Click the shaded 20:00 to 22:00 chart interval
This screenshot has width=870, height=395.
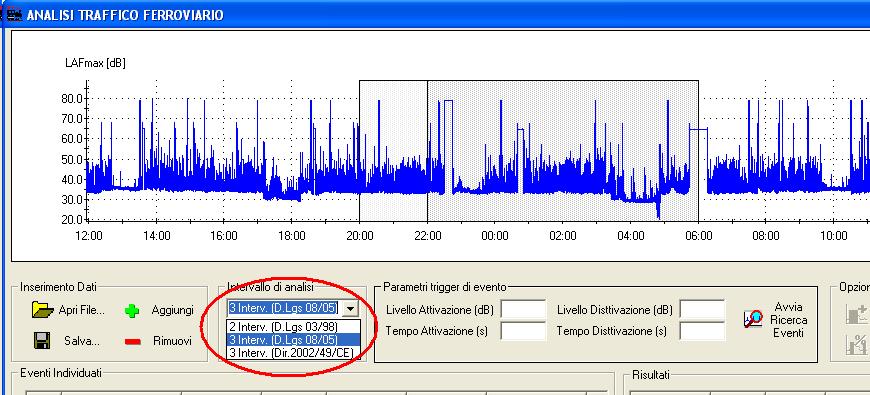pyautogui.click(x=393, y=150)
